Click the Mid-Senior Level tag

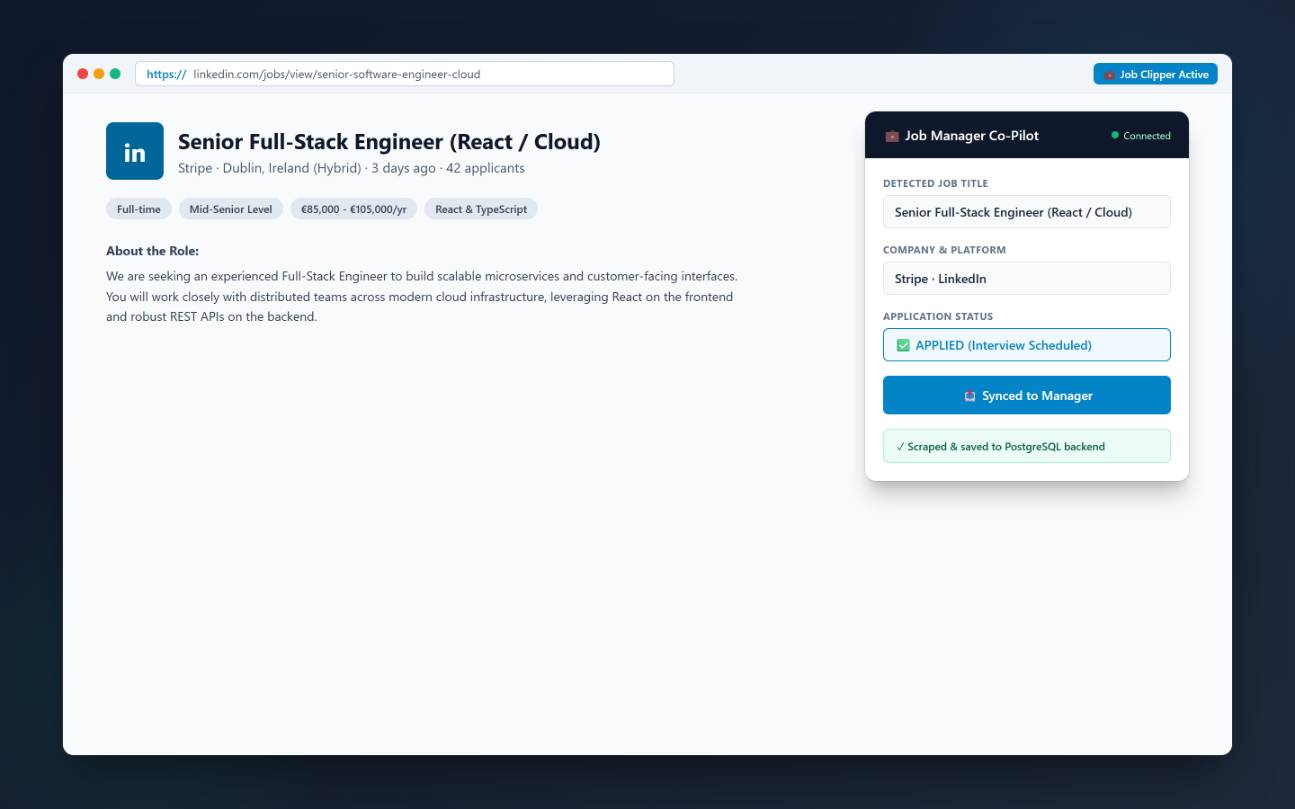[231, 209]
